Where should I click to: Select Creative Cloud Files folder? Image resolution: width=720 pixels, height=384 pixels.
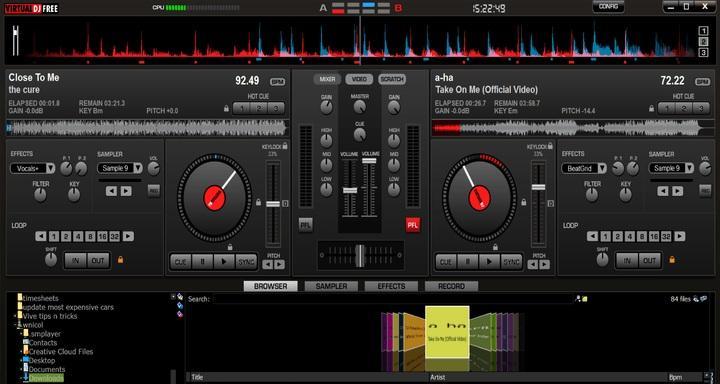coord(61,351)
